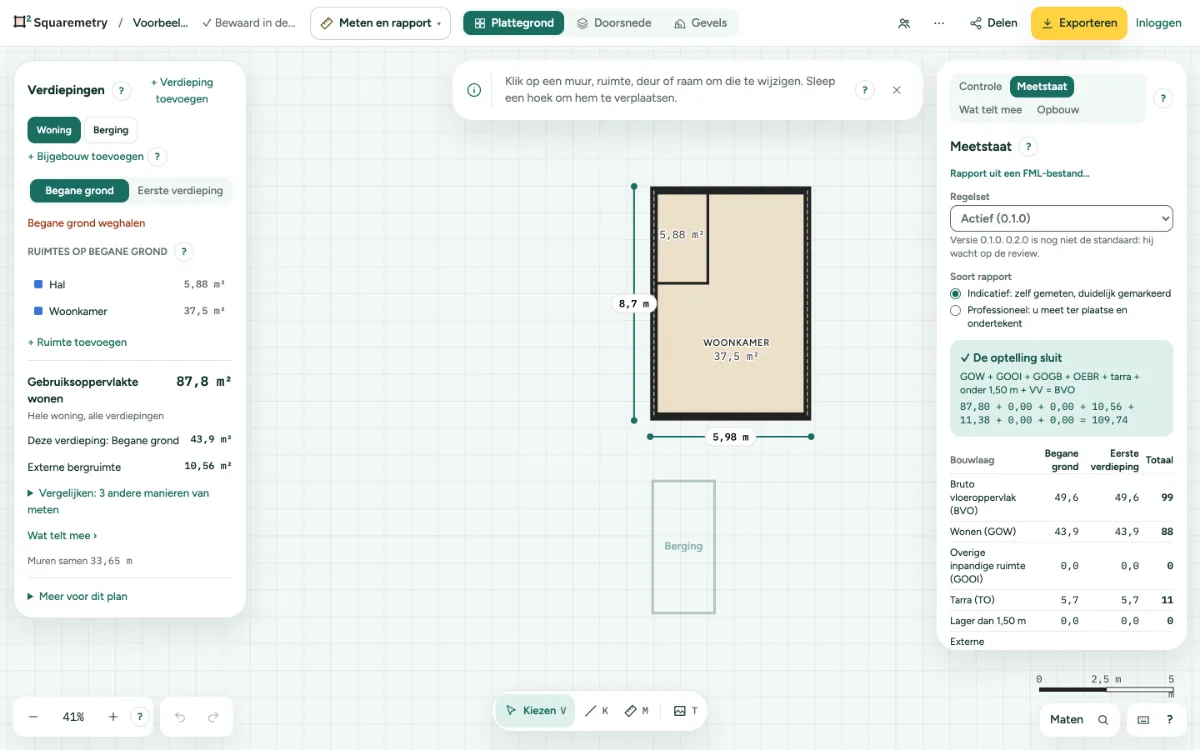Select the Woonkamer room row
This screenshot has width=1200, height=750.
coord(130,312)
